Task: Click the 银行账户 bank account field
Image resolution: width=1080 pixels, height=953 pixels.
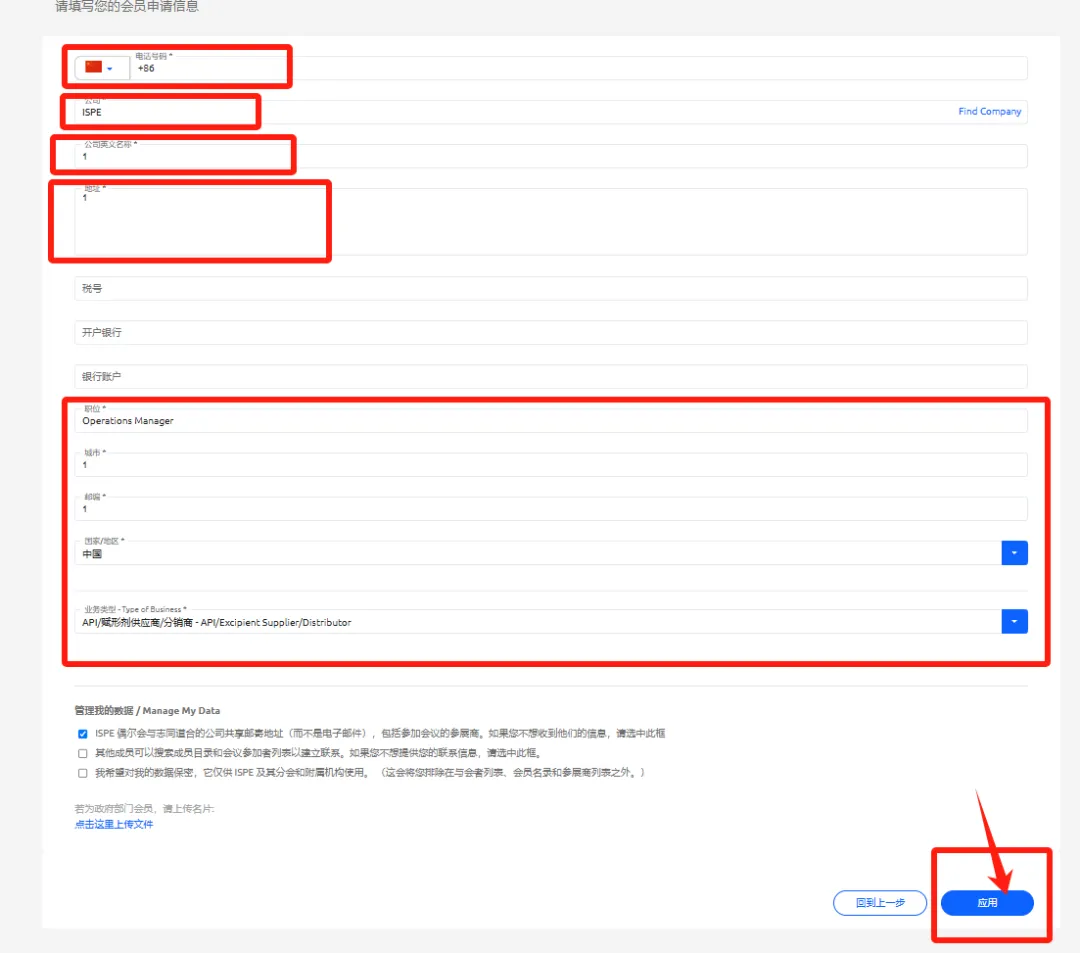Action: 550,377
